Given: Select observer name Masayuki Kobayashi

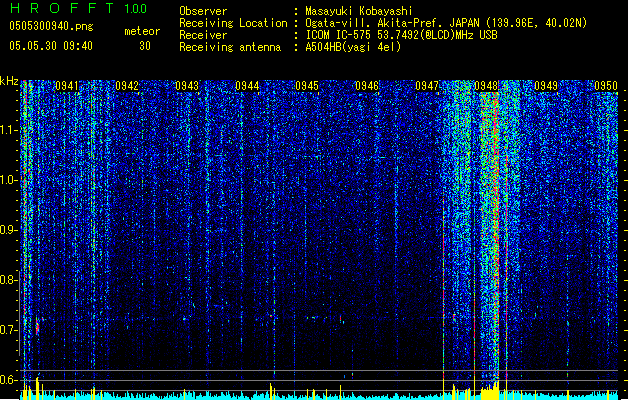Looking at the screenshot, I should pyautogui.click(x=359, y=11).
